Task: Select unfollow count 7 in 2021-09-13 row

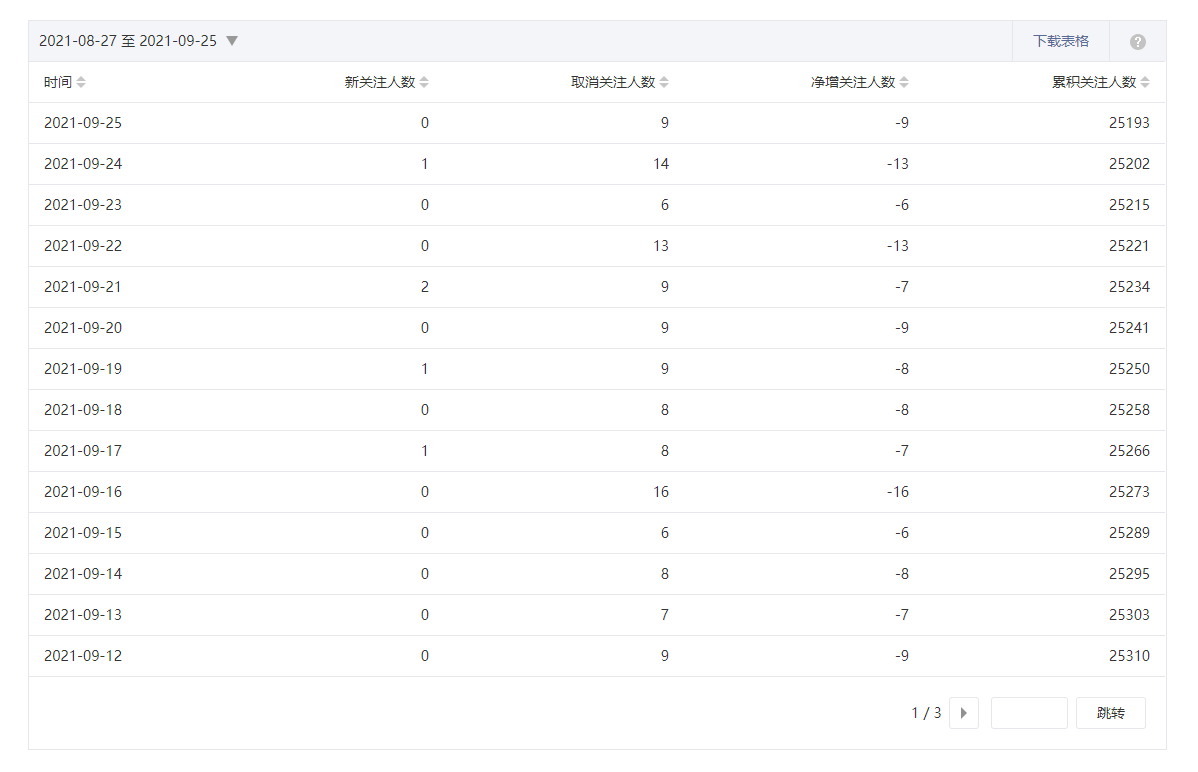Action: 665,615
